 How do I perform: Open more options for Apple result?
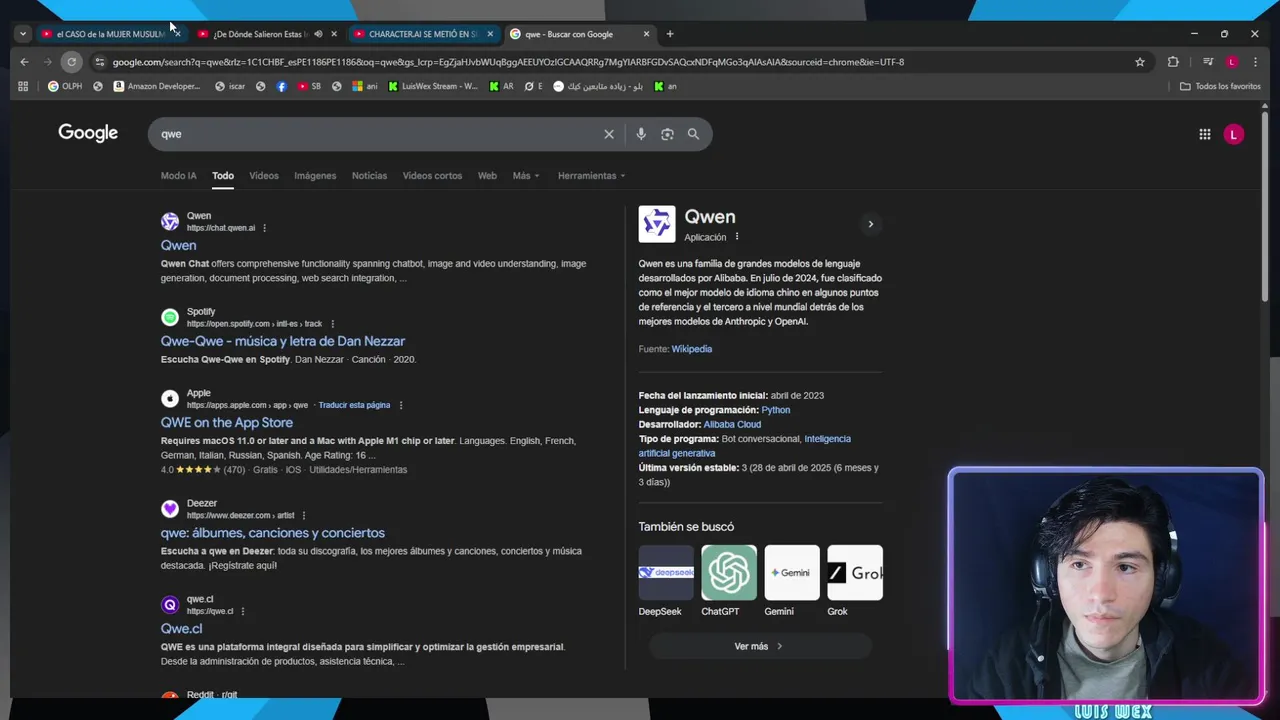point(401,405)
